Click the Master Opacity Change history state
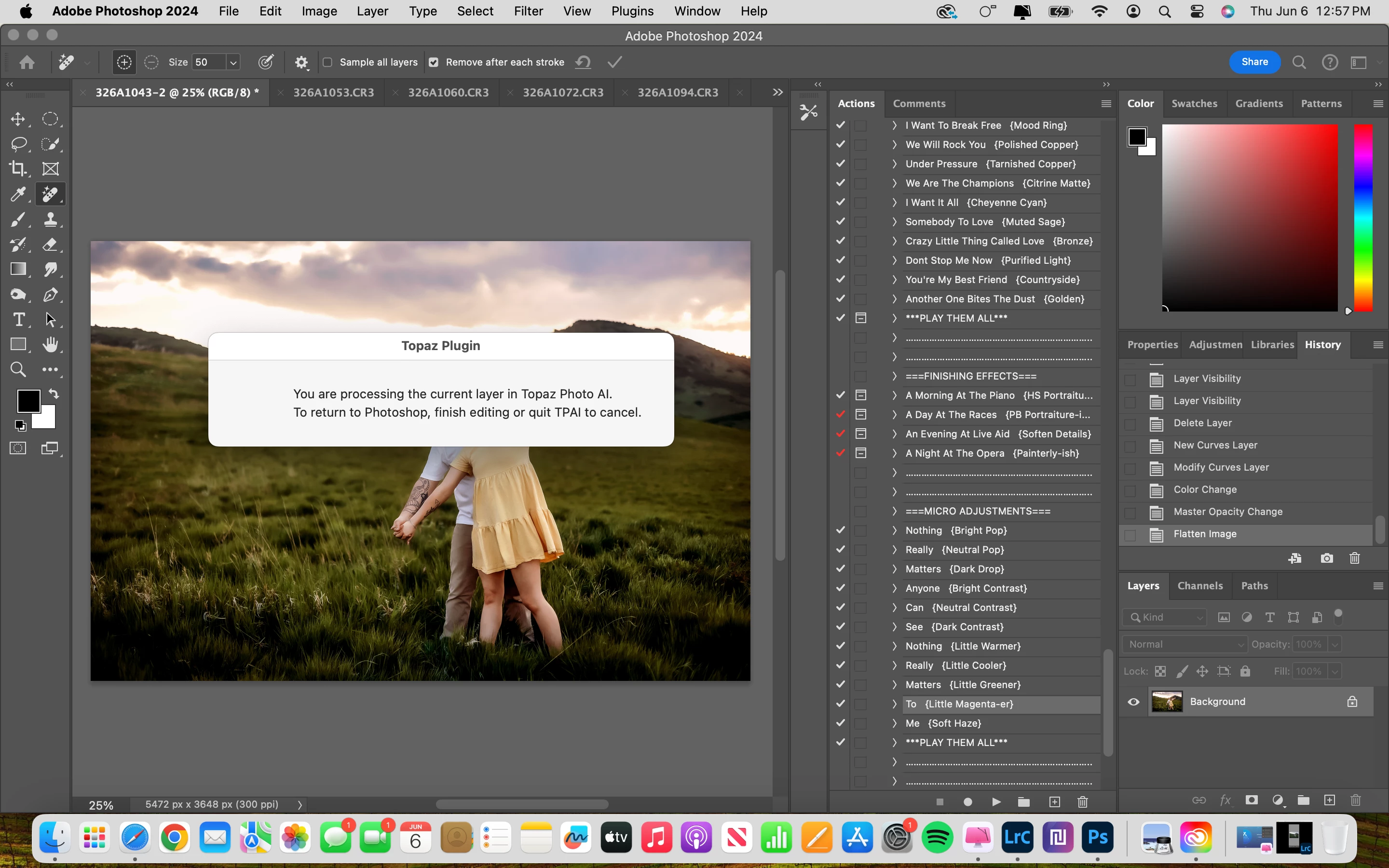Viewport: 1389px width, 868px height. pos(1228,512)
